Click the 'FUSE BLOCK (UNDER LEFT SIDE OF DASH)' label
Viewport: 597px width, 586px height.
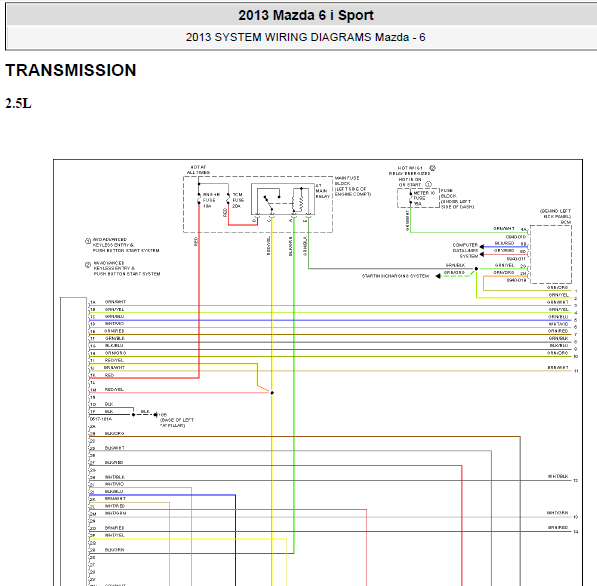tap(457, 199)
